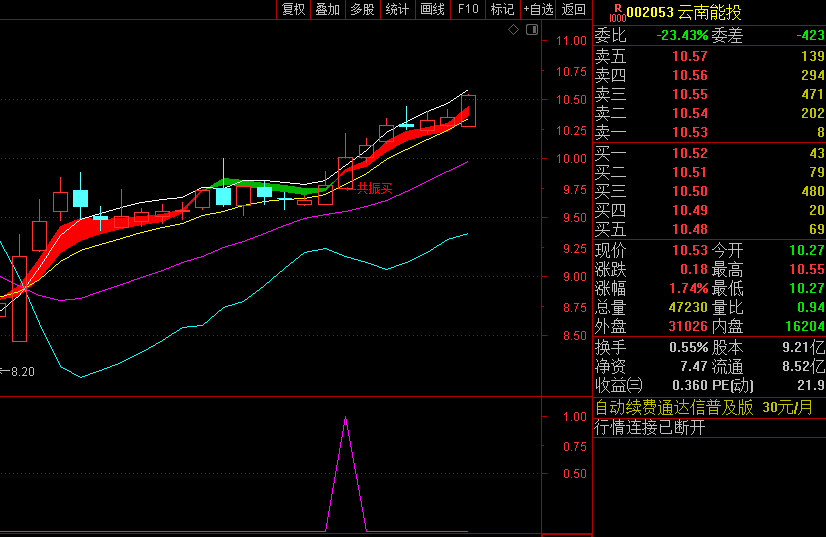This screenshot has height=537, width=826.
Task: Click 卖一 price 10.53
Action: 690,132
